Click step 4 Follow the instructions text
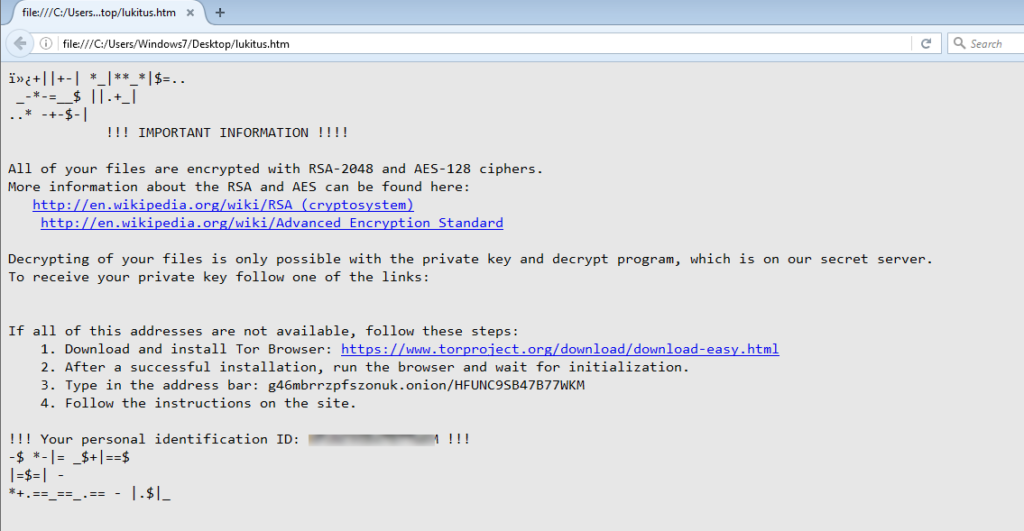The height and width of the screenshot is (531, 1024). (x=199, y=403)
